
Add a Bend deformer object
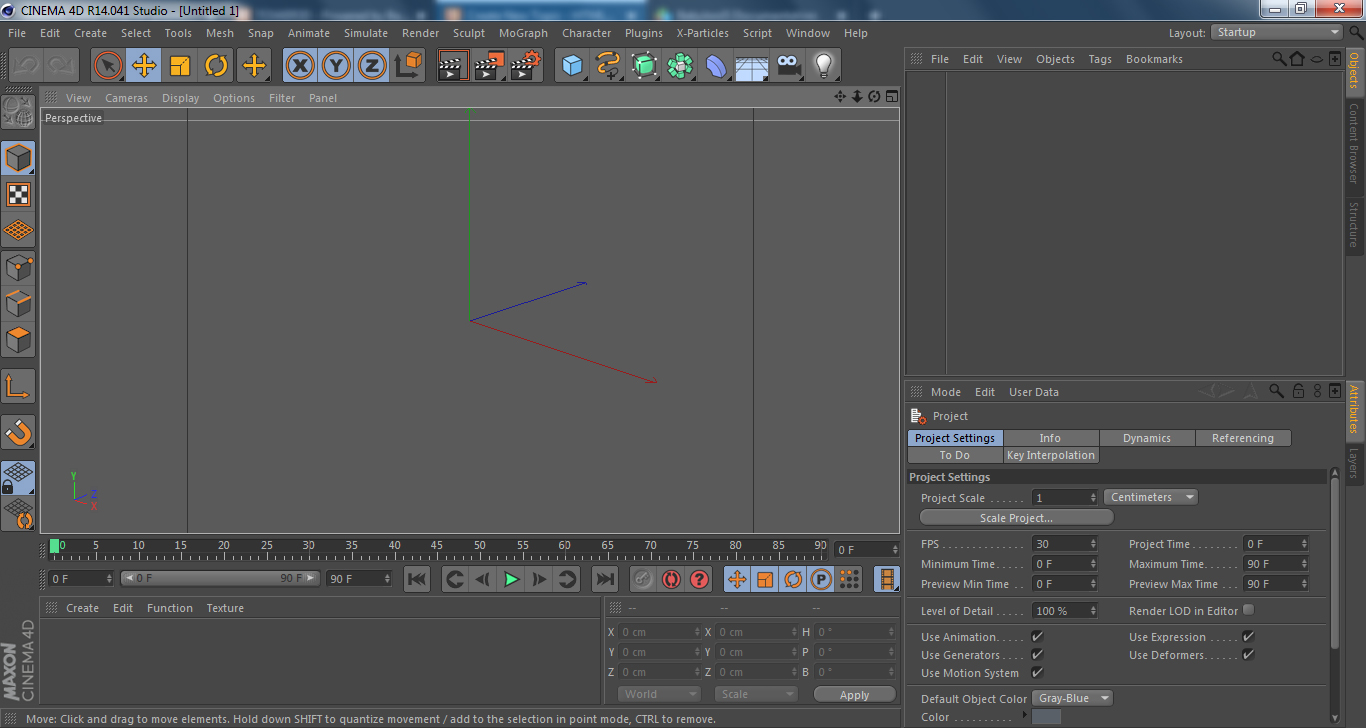(716, 66)
